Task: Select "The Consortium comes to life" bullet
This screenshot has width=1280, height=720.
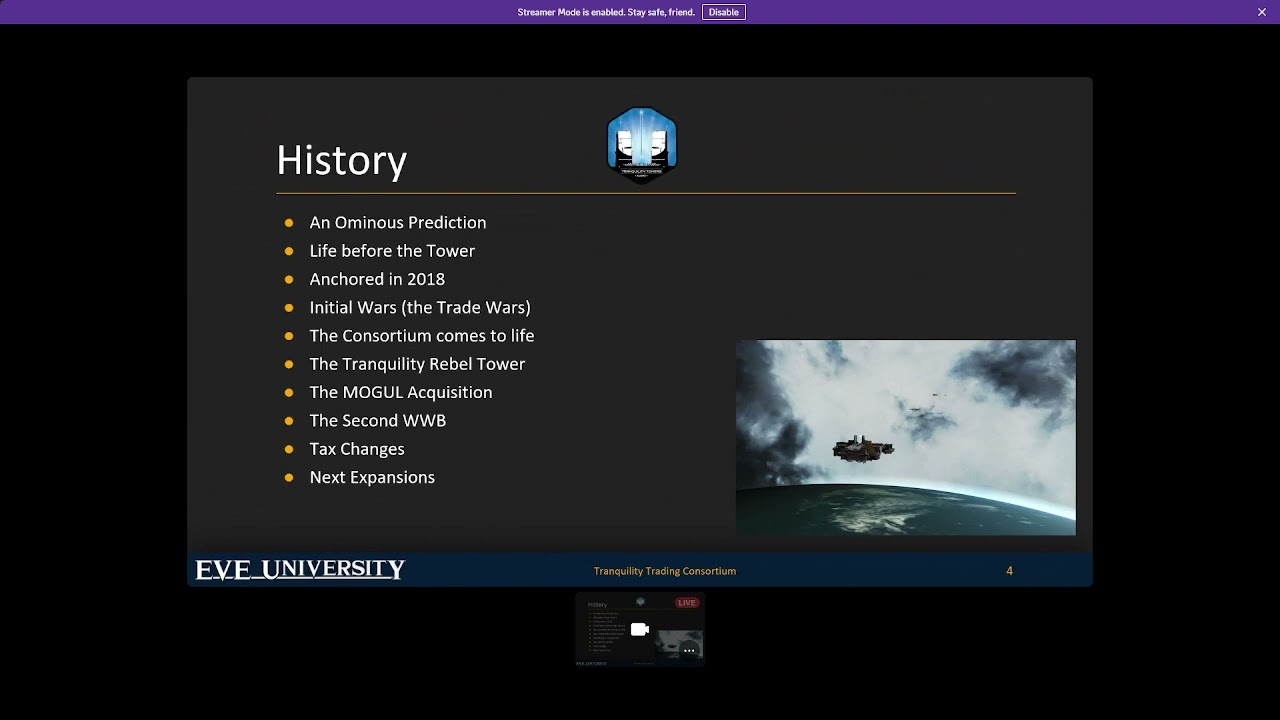Action: coord(422,336)
